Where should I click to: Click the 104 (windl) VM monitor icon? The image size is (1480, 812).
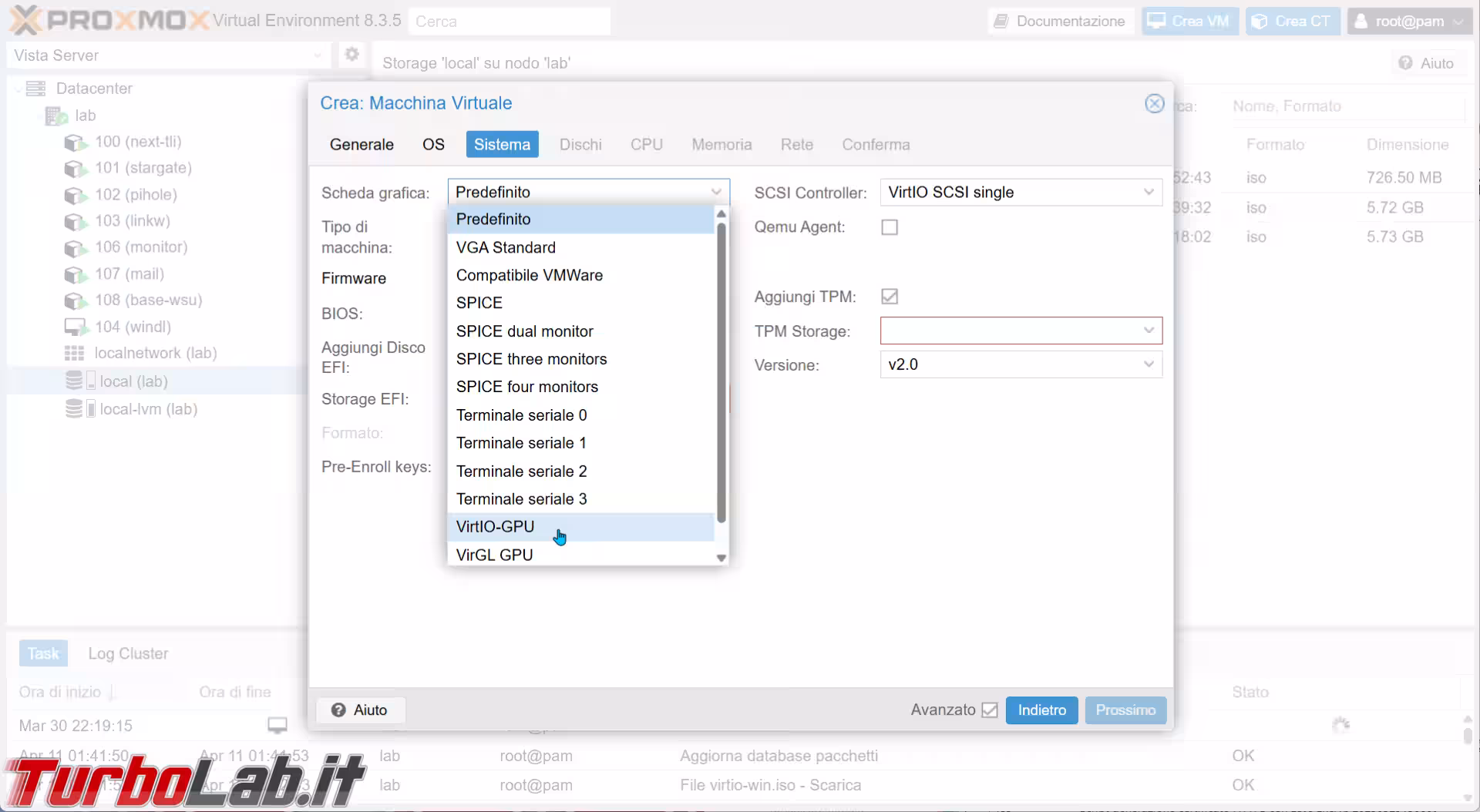[x=76, y=327]
